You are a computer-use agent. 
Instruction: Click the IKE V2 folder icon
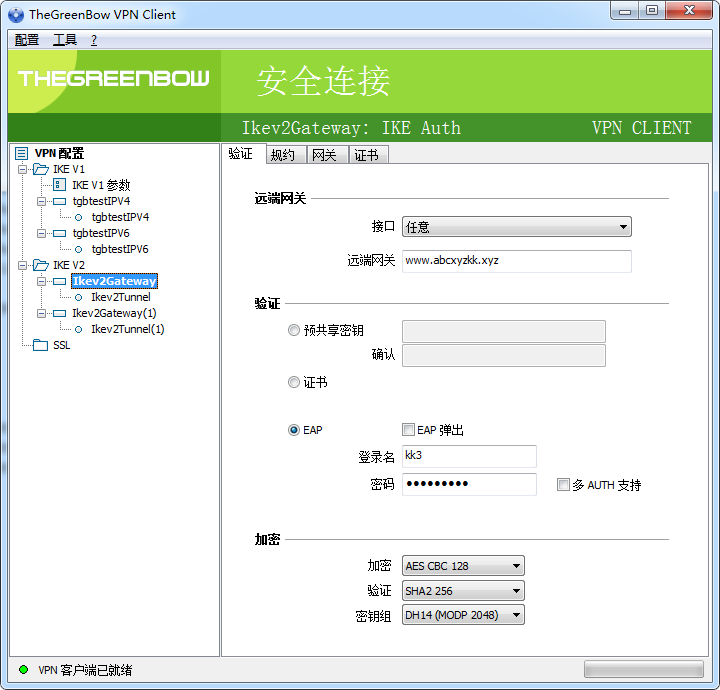click(x=41, y=265)
